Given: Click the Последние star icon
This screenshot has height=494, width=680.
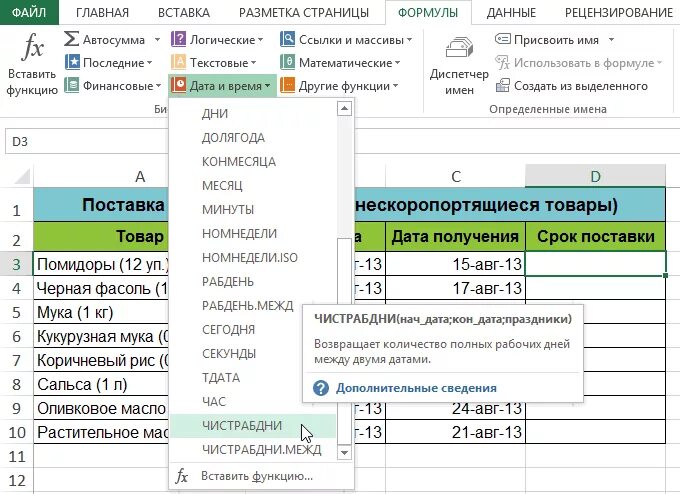Looking at the screenshot, I should point(72,62).
